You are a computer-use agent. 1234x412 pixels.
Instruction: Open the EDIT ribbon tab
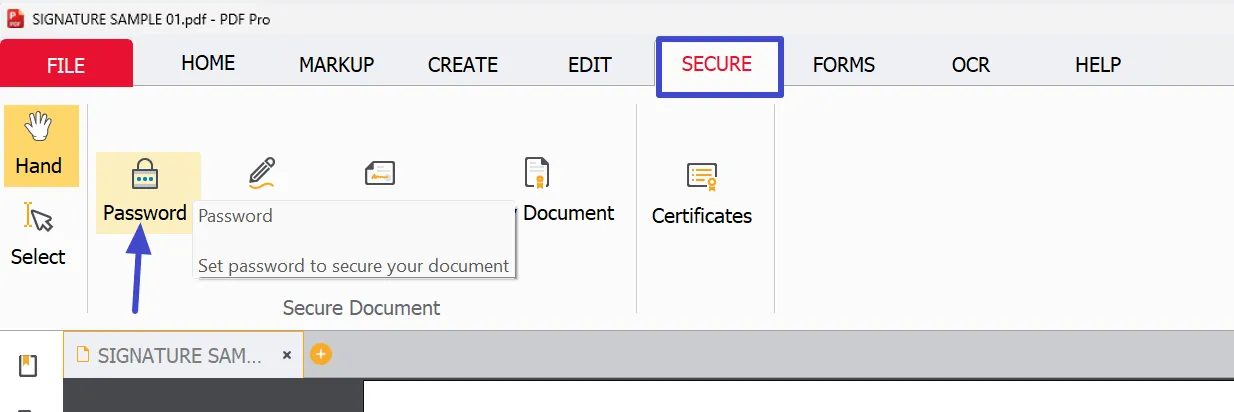click(x=590, y=65)
